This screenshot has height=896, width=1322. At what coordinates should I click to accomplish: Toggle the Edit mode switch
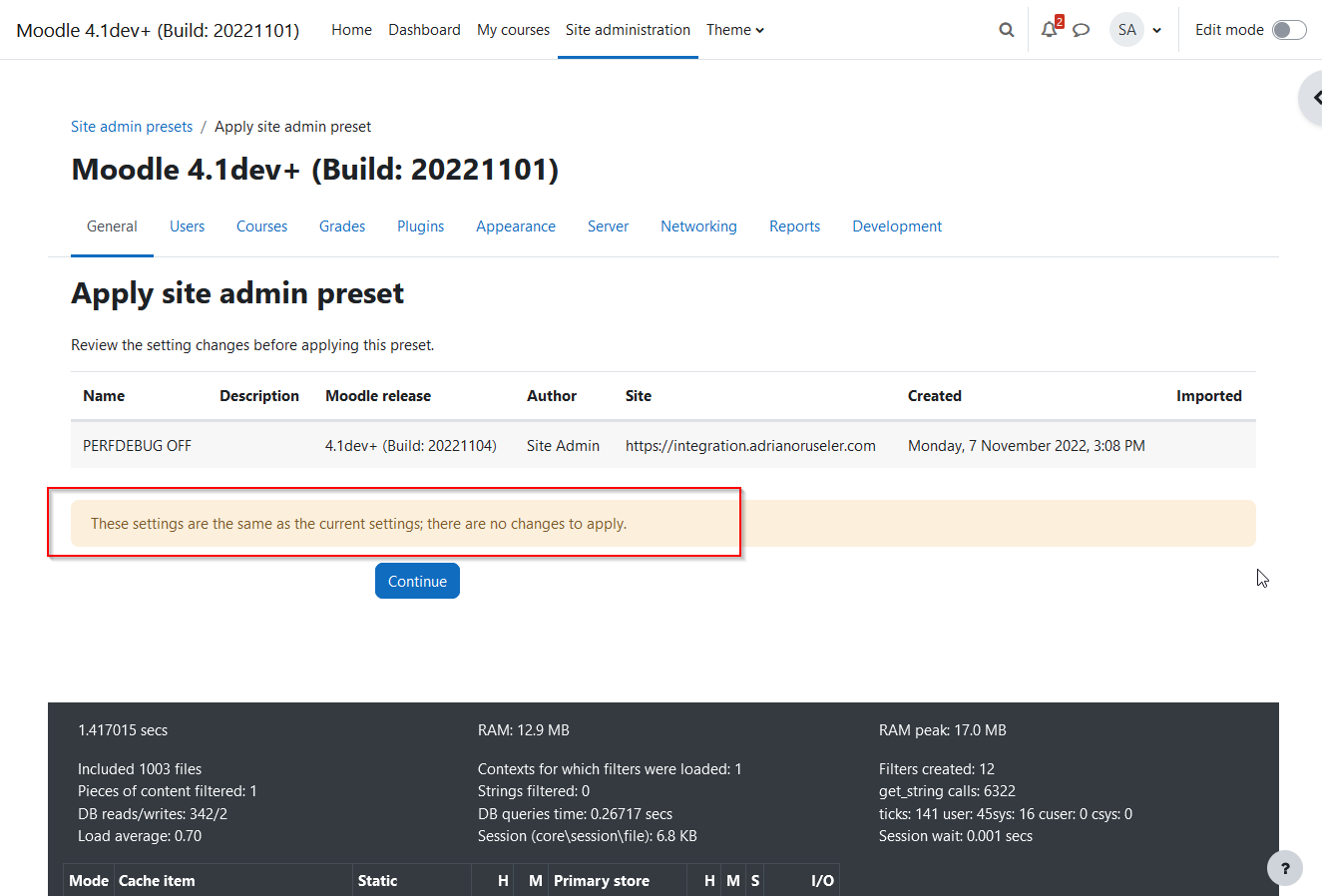[1289, 30]
